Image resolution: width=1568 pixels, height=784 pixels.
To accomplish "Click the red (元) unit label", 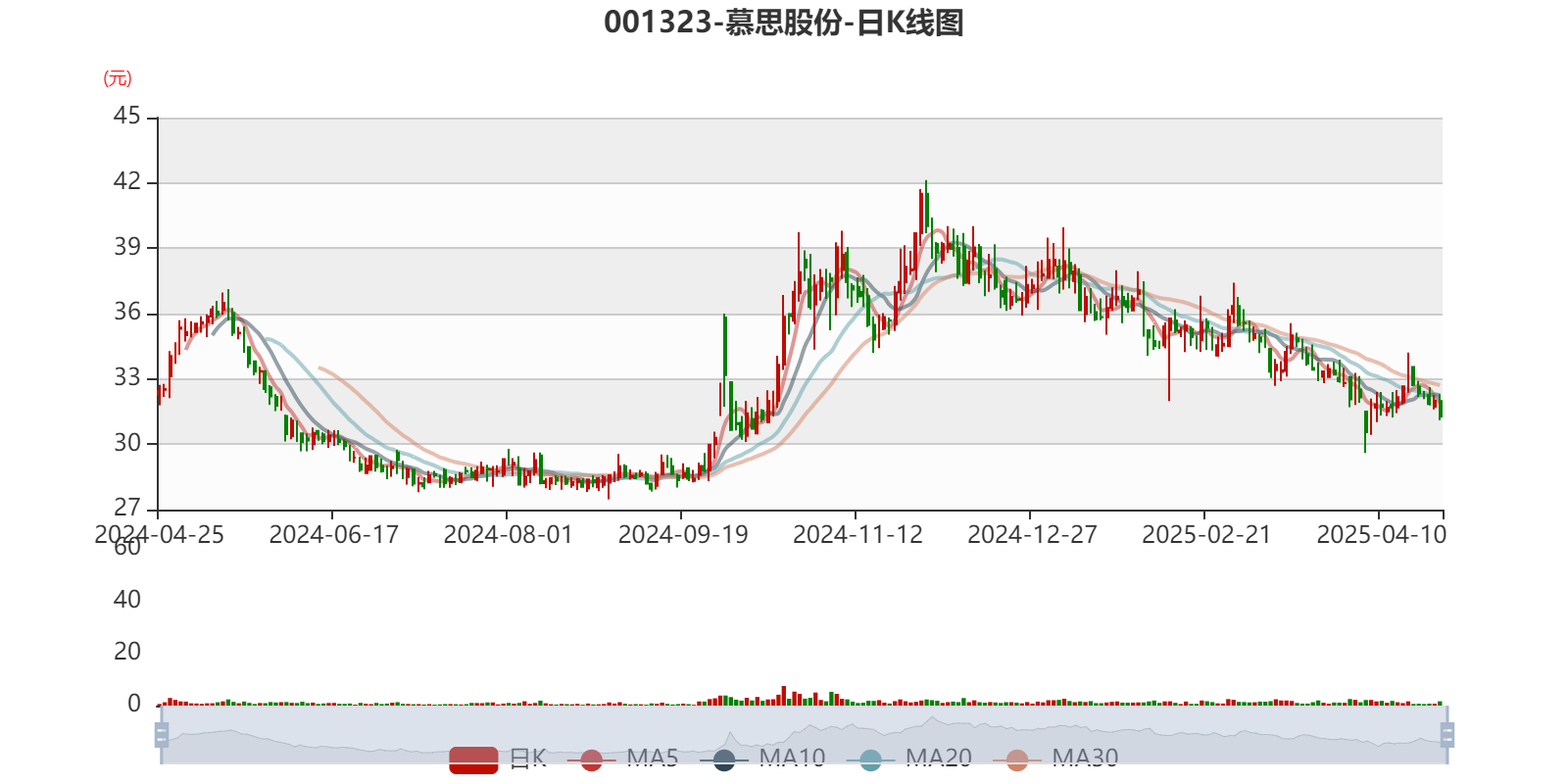I will point(118,78).
